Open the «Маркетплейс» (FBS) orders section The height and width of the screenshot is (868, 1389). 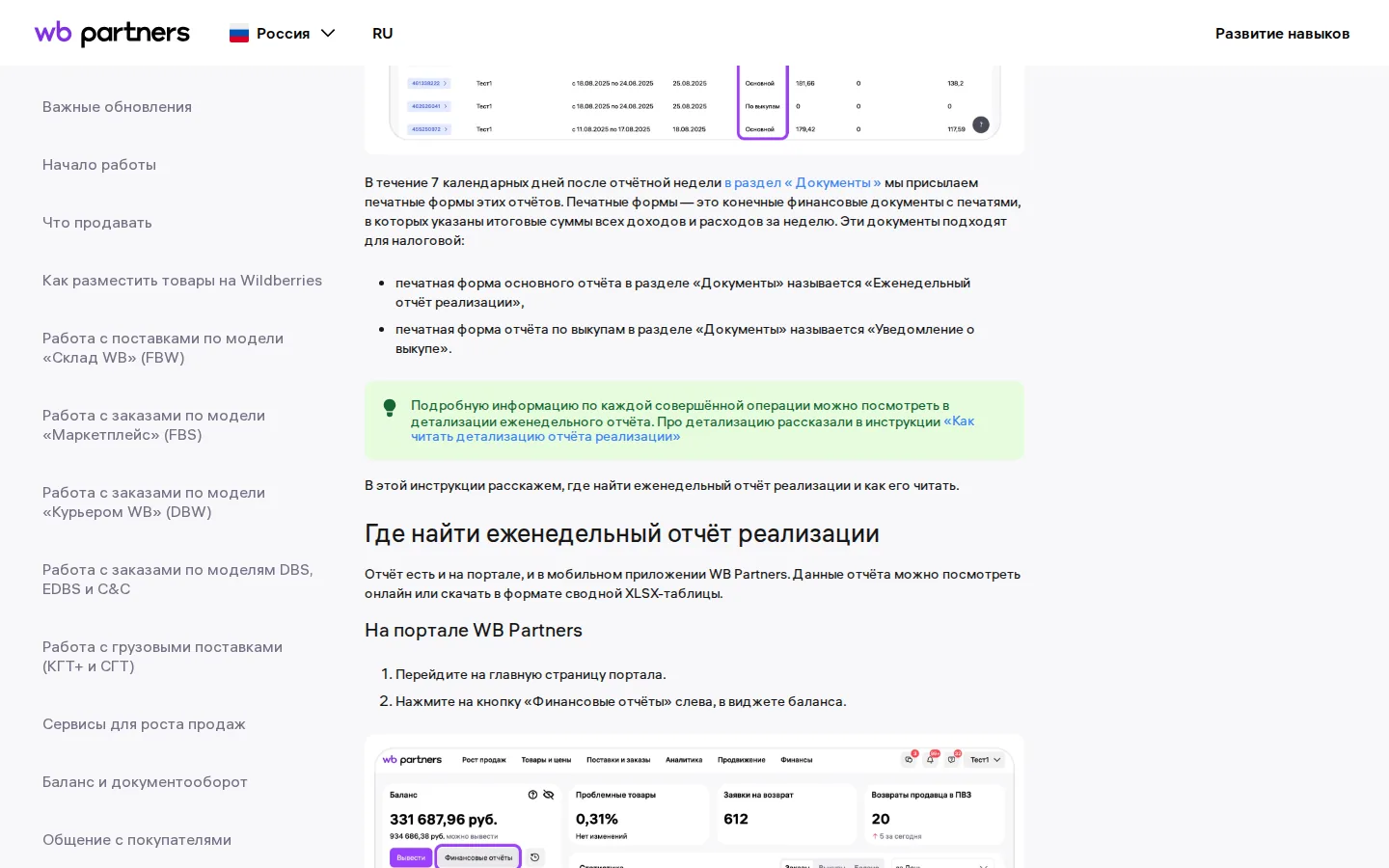(153, 425)
